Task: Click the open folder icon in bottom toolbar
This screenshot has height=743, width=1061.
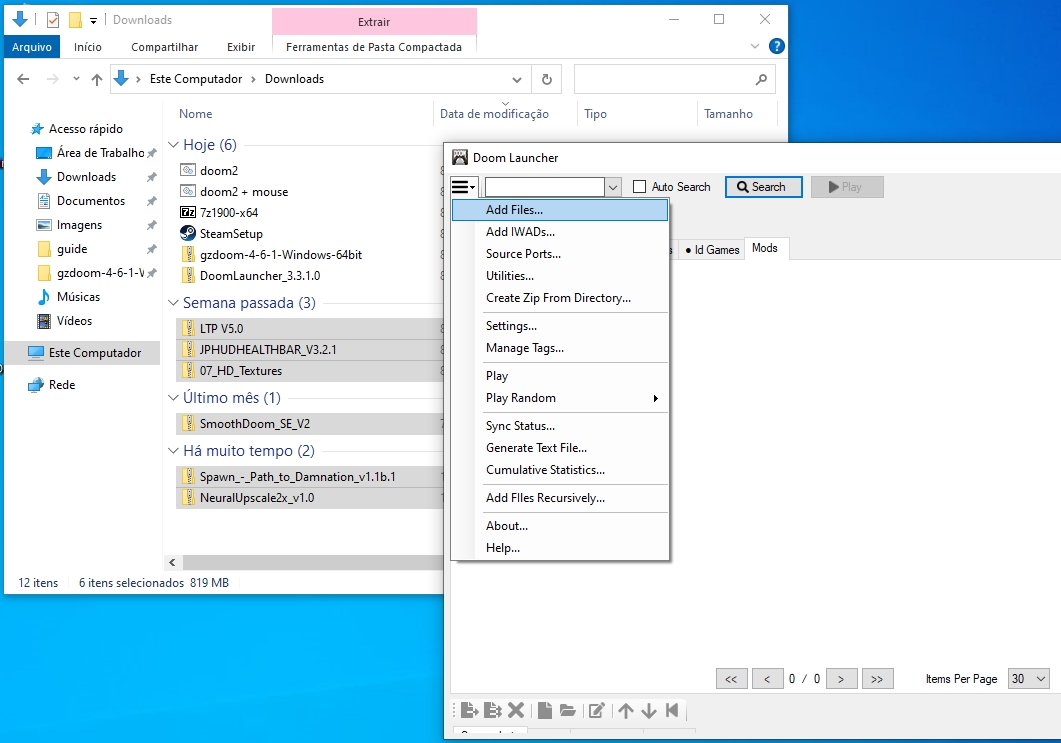Action: point(568,711)
